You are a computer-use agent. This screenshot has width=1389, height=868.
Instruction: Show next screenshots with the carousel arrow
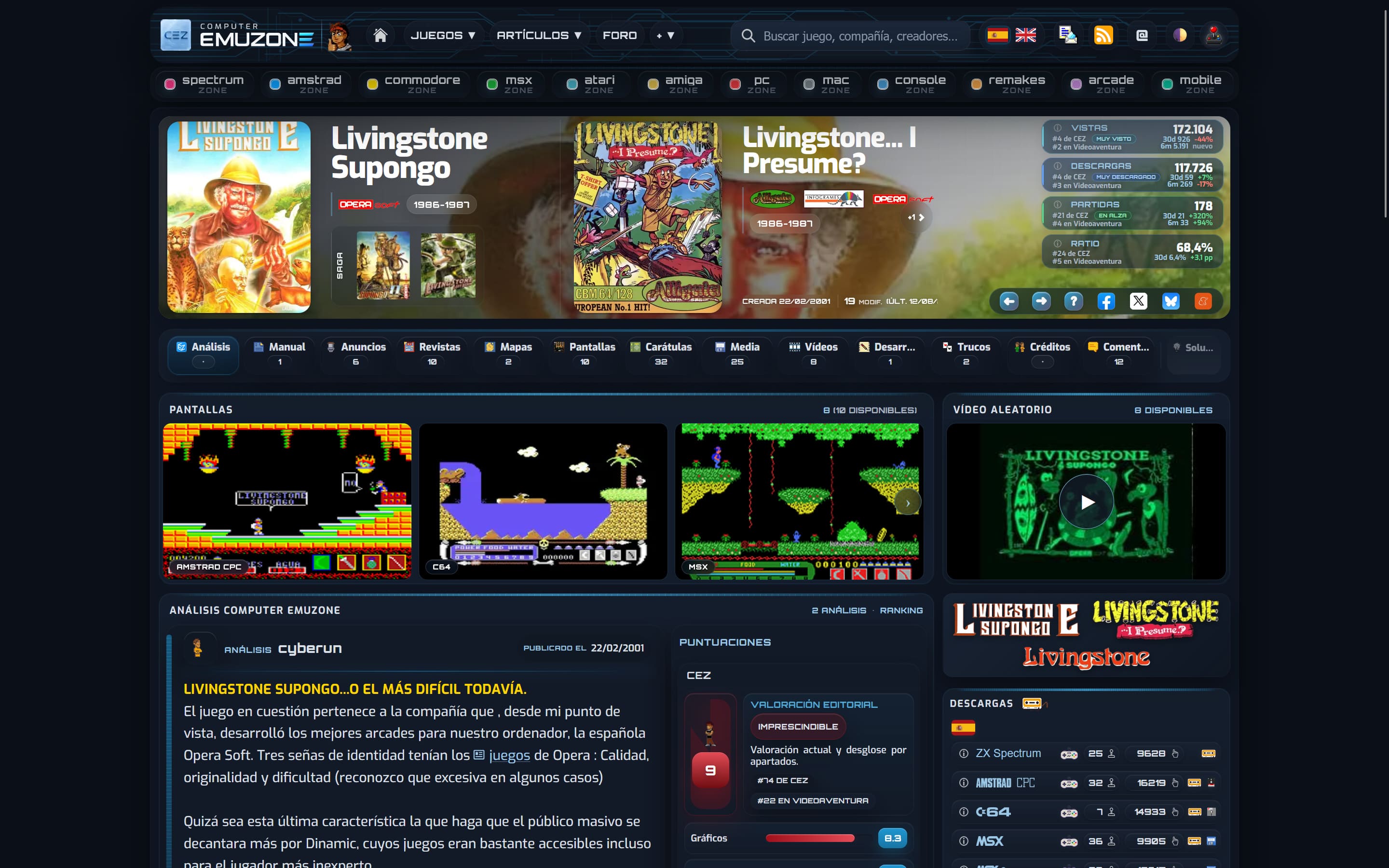[908, 503]
